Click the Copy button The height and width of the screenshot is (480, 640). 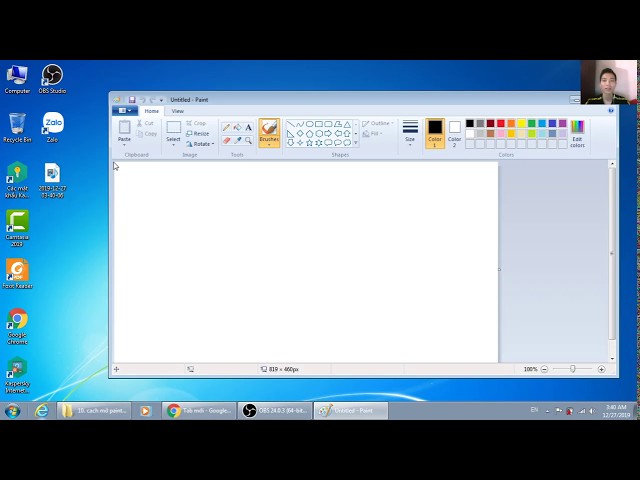pos(147,134)
